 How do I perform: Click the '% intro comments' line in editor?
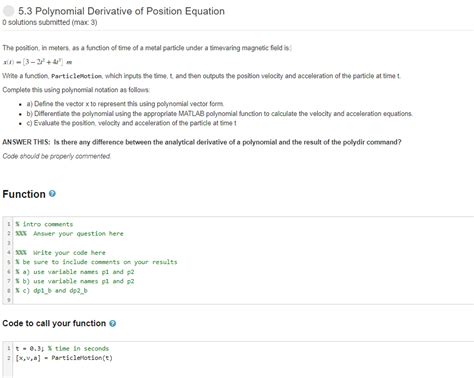[44, 224]
